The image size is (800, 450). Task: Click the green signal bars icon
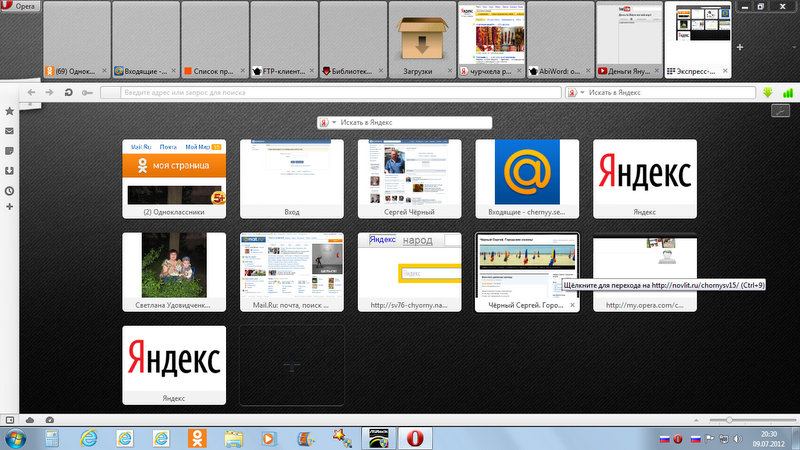click(x=788, y=92)
